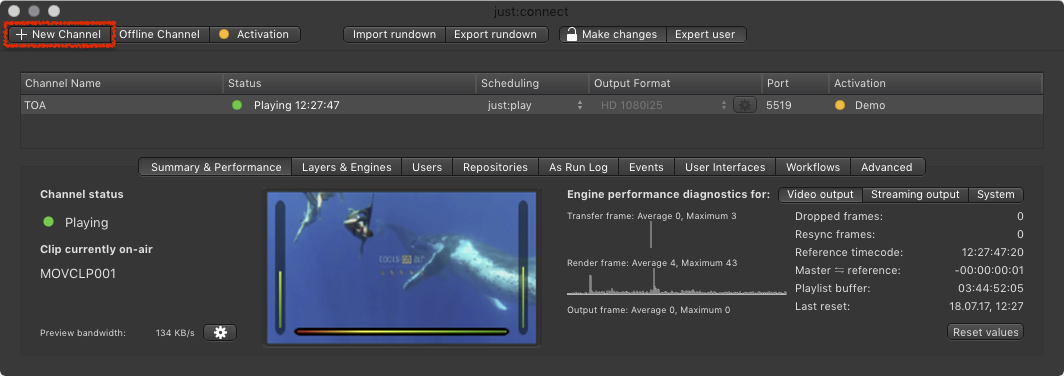Click the whale video preview thumbnail
Screen dimensions: 1064x376
(x=402, y=267)
